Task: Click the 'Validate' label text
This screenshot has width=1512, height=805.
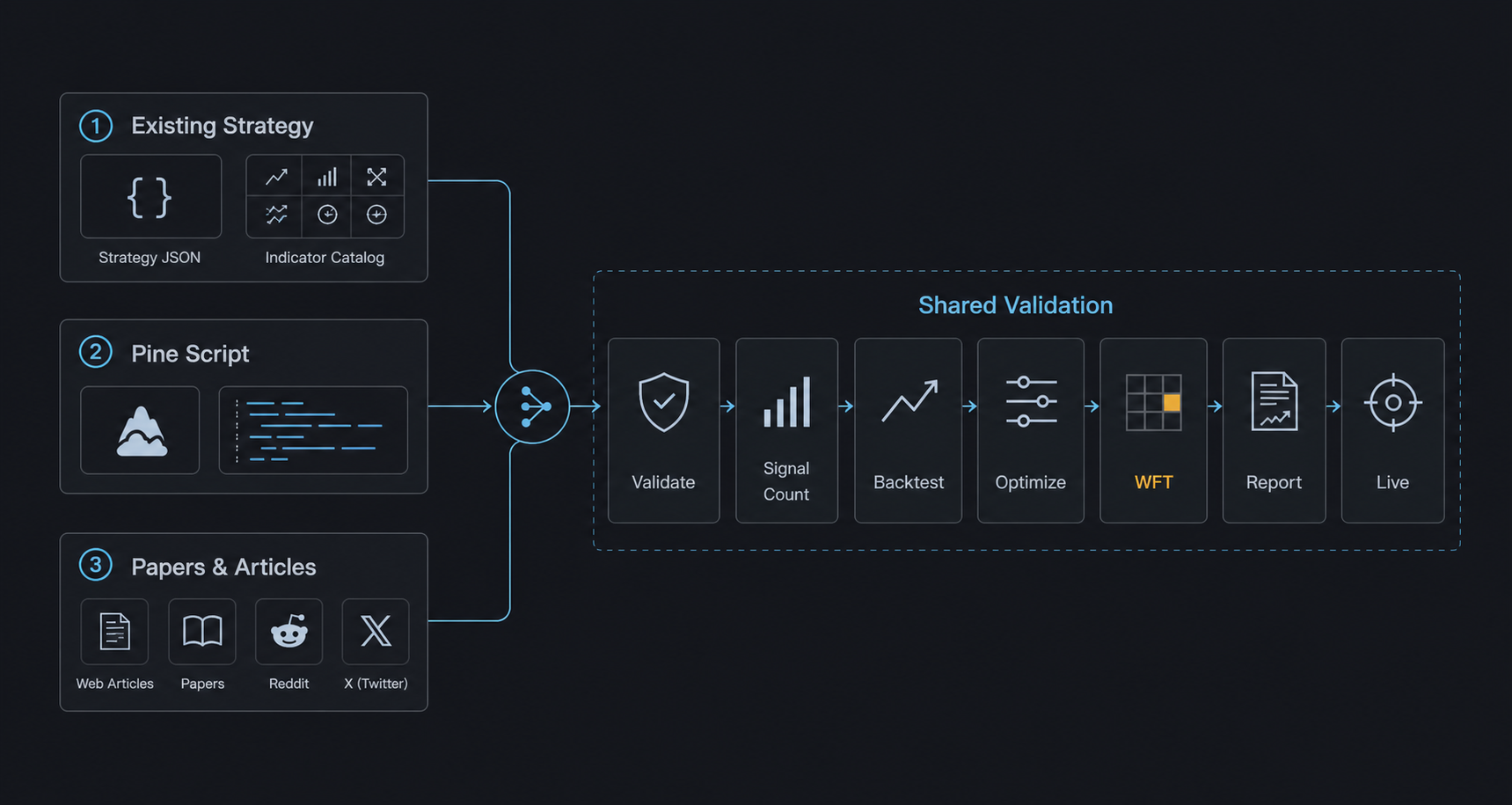Action: [x=663, y=482]
